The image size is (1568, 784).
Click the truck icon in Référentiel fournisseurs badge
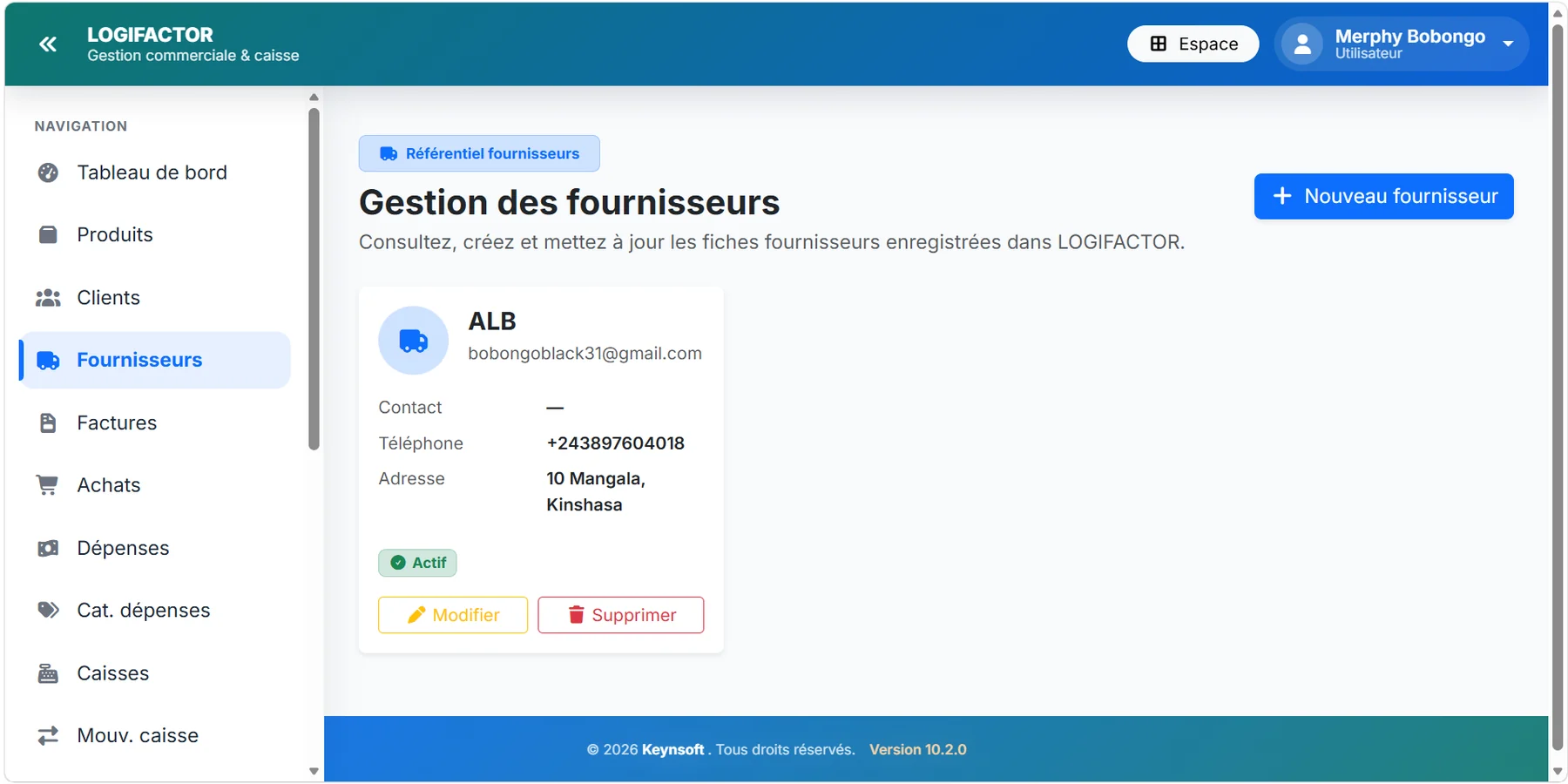coord(389,154)
